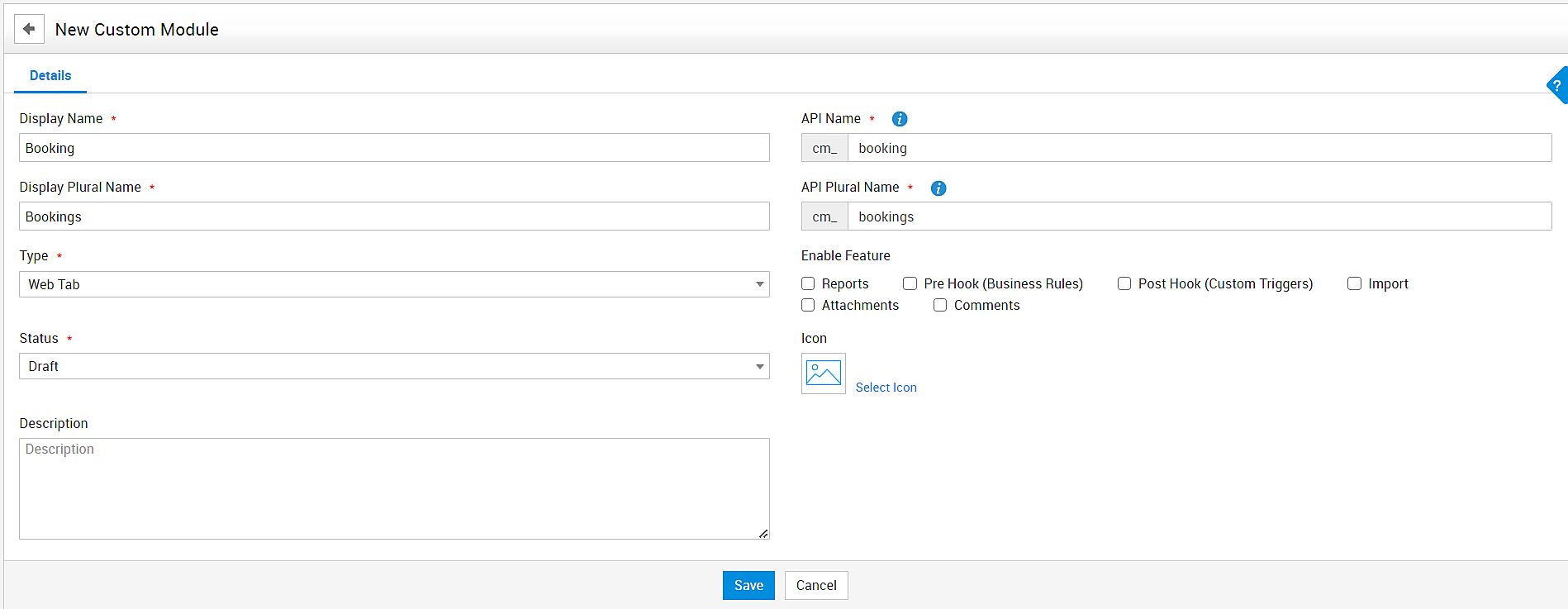Toggle the Attachments checkbox
Image resolution: width=1568 pixels, height=609 pixels.
[808, 305]
